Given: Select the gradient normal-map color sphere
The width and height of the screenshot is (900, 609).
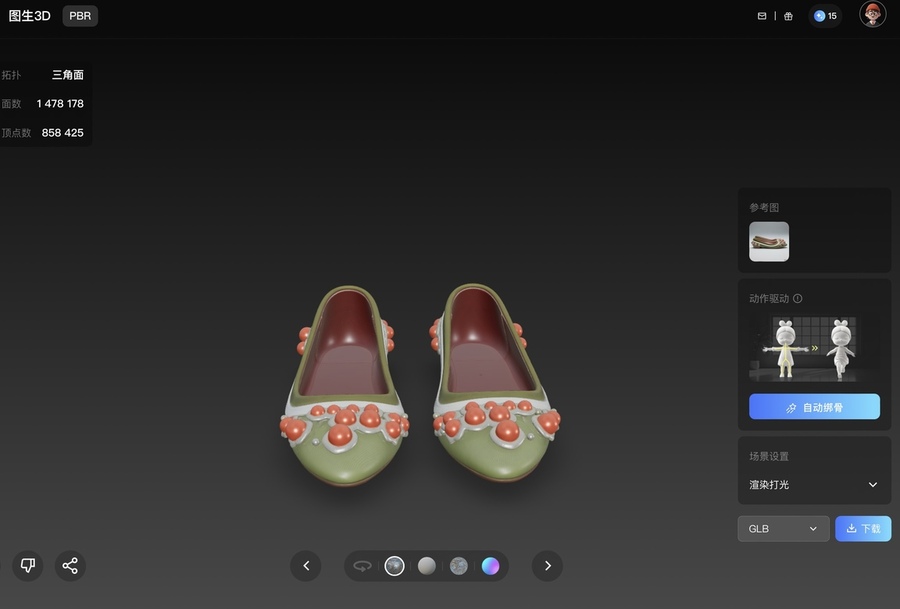Looking at the screenshot, I should 490,566.
